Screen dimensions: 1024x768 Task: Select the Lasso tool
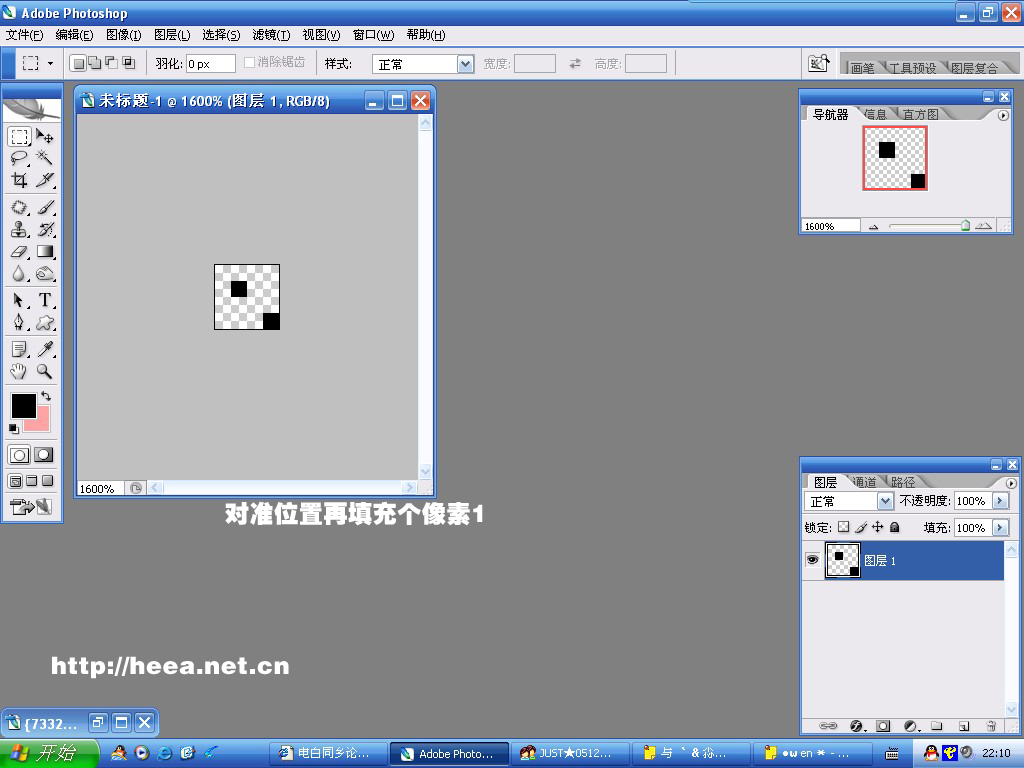click(19, 158)
